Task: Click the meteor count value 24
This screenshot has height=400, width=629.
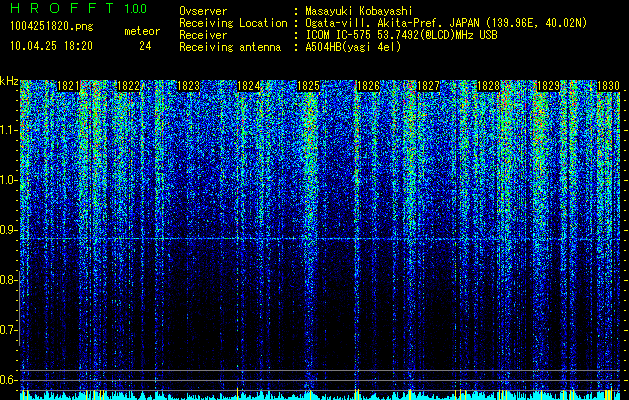Action: [x=145, y=46]
